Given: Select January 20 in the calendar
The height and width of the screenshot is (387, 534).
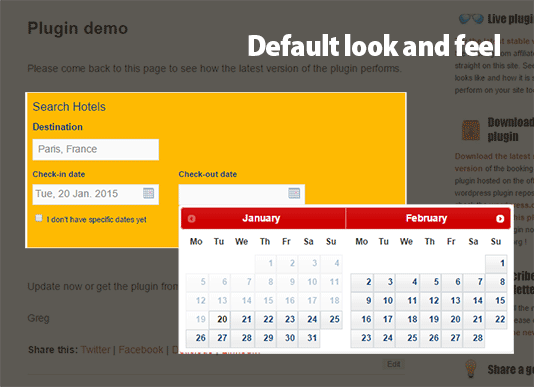Looking at the screenshot, I should click(220, 319).
